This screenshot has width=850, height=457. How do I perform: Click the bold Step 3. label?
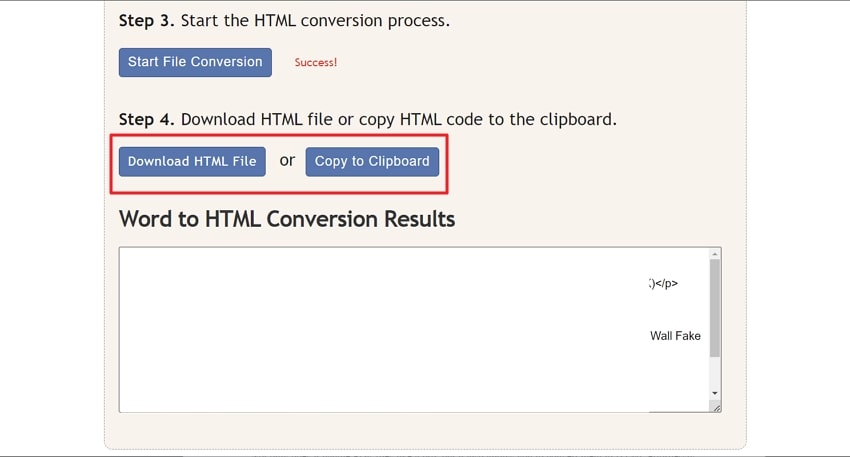pyautogui.click(x=147, y=20)
